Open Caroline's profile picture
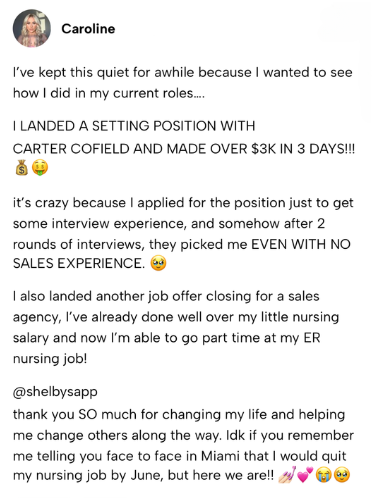This screenshot has width=373, height=500. click(32, 28)
